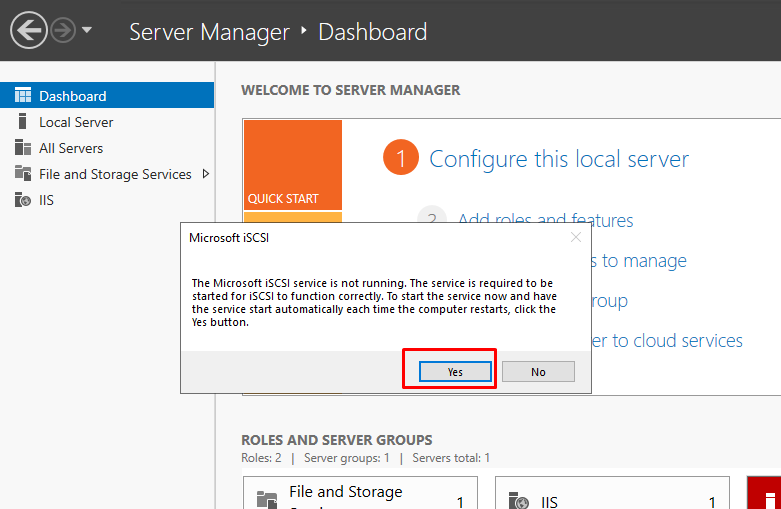Click the back navigation arrow
This screenshot has width=781, height=509.
pos(28,30)
